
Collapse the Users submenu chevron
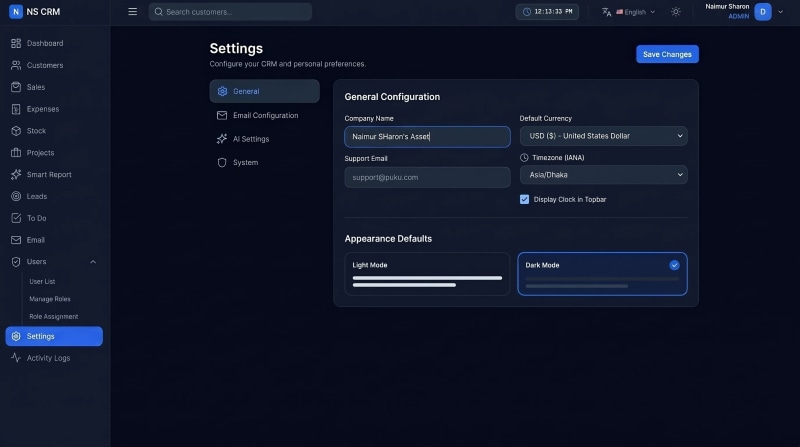(93, 262)
